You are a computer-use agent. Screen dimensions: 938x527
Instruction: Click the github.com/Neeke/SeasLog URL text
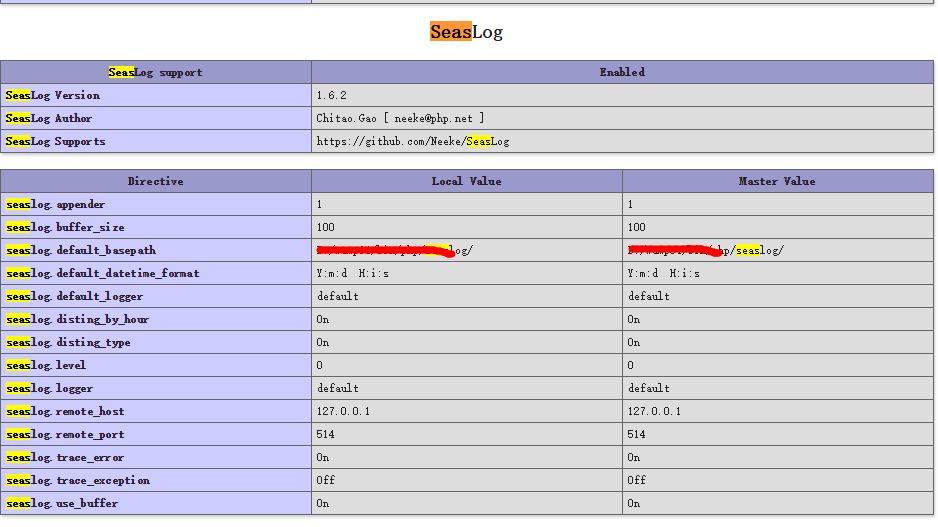tap(413, 142)
